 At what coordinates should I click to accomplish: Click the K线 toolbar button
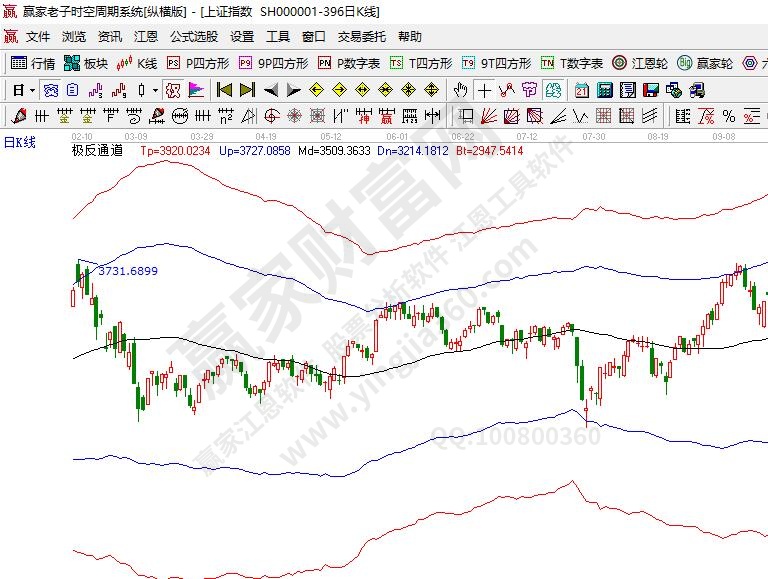136,63
